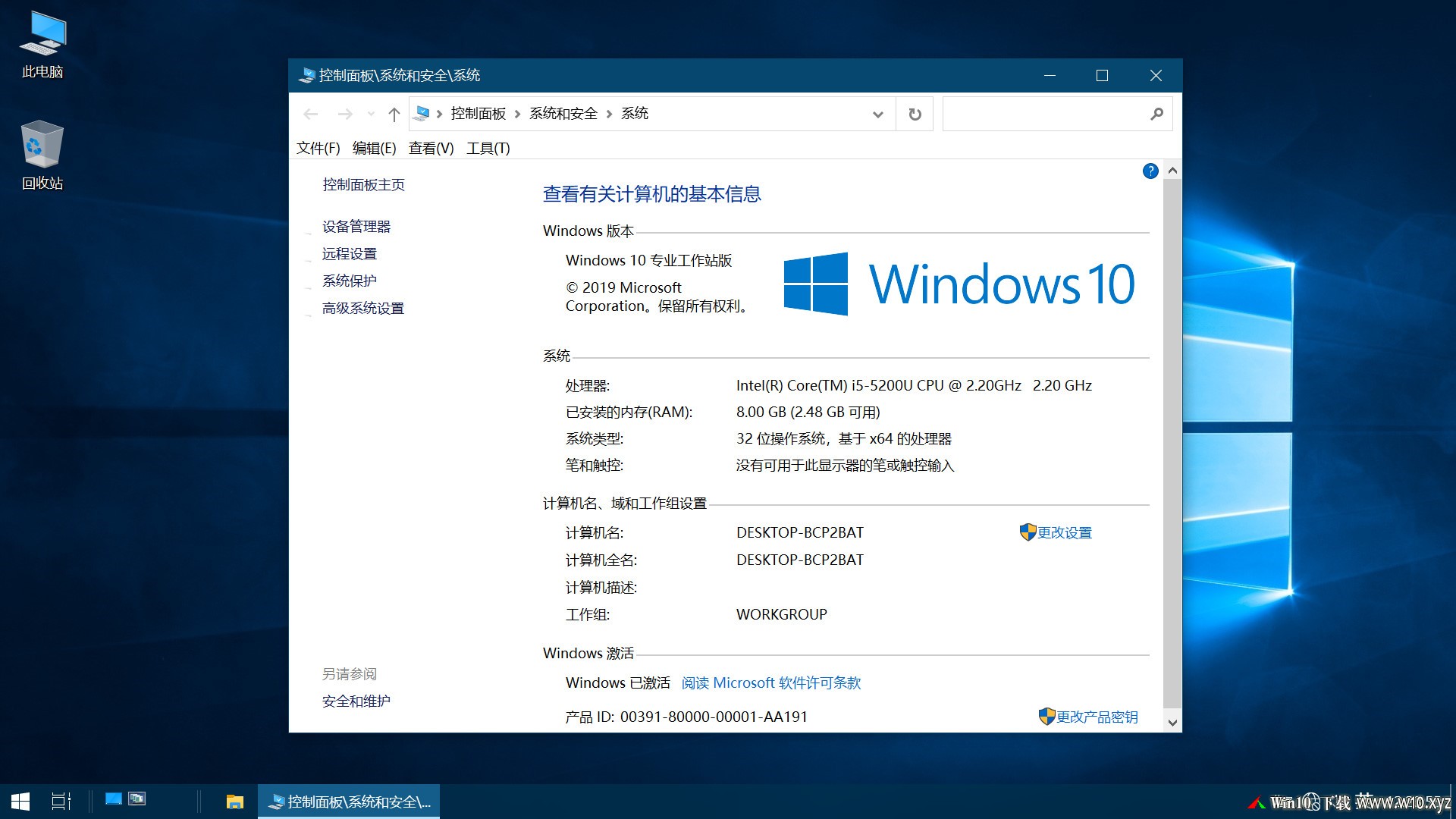Expand the chevron after 系统和安全 breadcrumb

[x=610, y=114]
